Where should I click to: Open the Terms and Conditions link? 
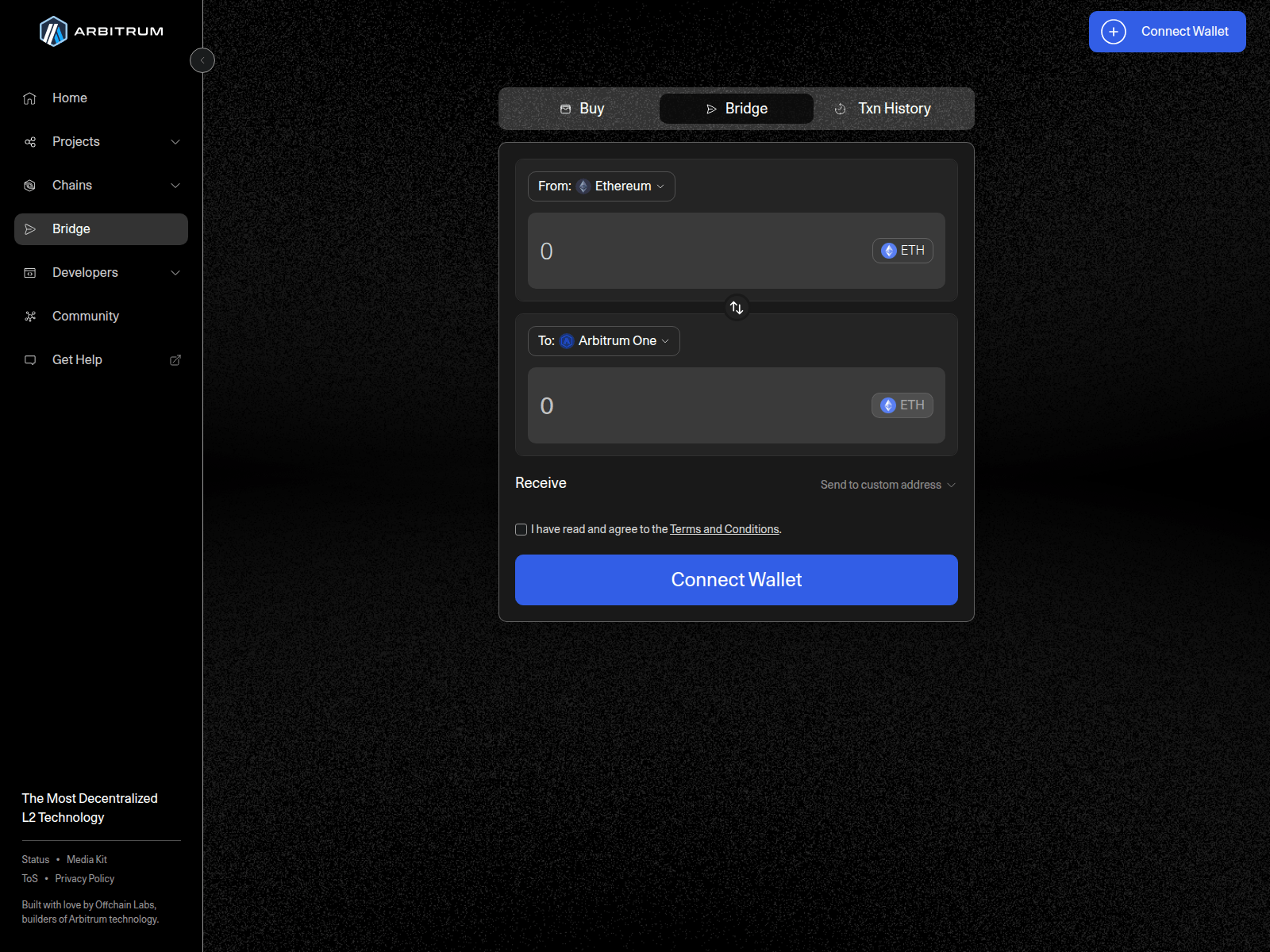coord(725,529)
